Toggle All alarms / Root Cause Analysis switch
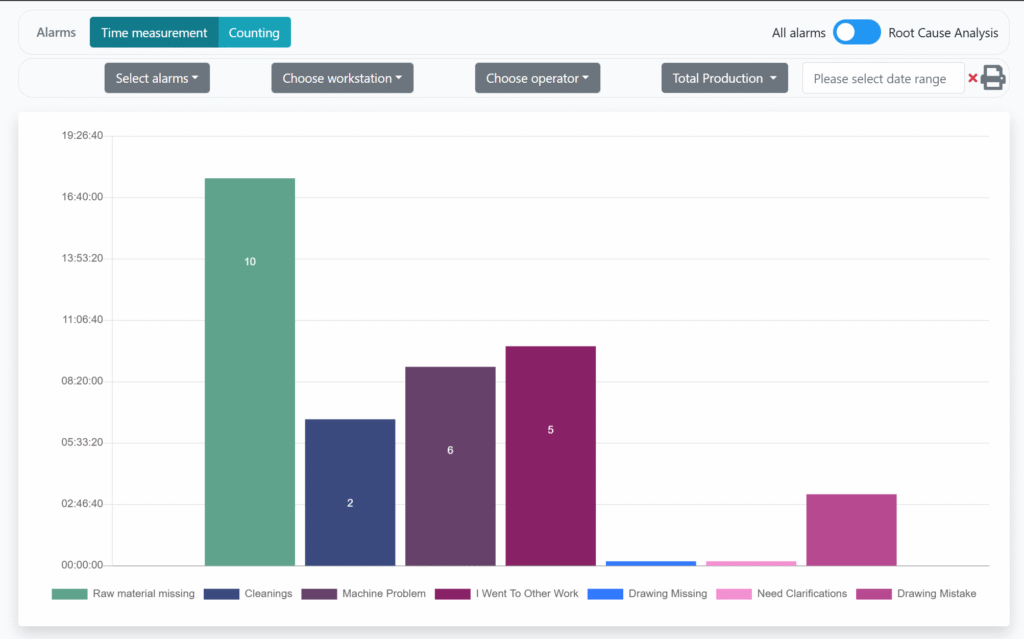The image size is (1024, 639). [x=857, y=33]
